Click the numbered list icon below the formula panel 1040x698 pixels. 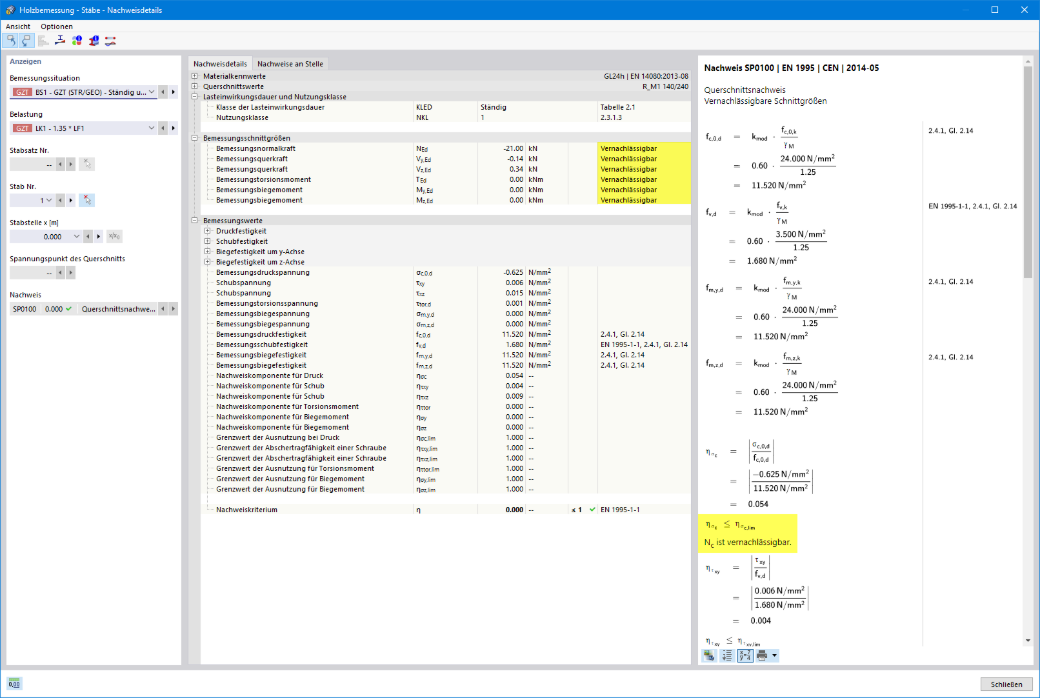(727, 656)
